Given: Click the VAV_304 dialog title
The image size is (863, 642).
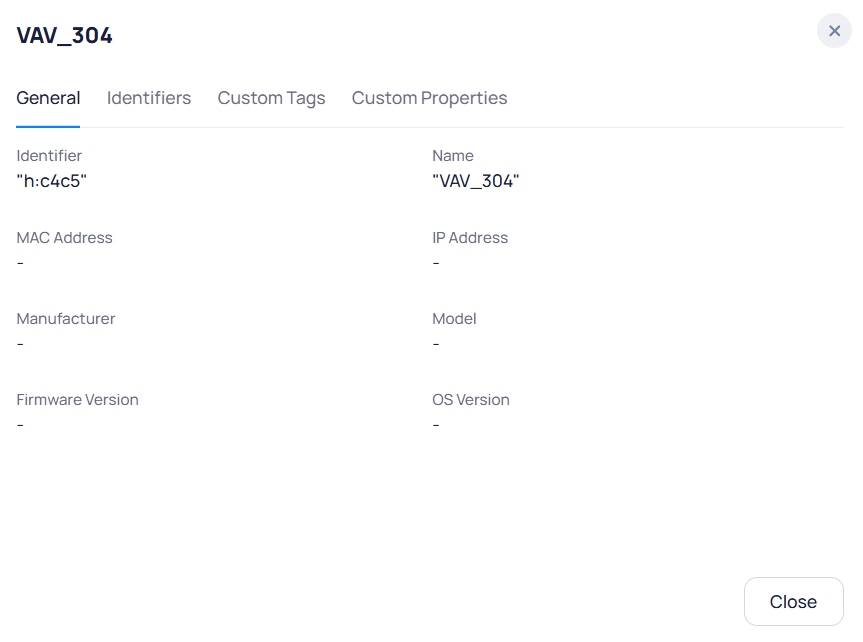Looking at the screenshot, I should 64,36.
